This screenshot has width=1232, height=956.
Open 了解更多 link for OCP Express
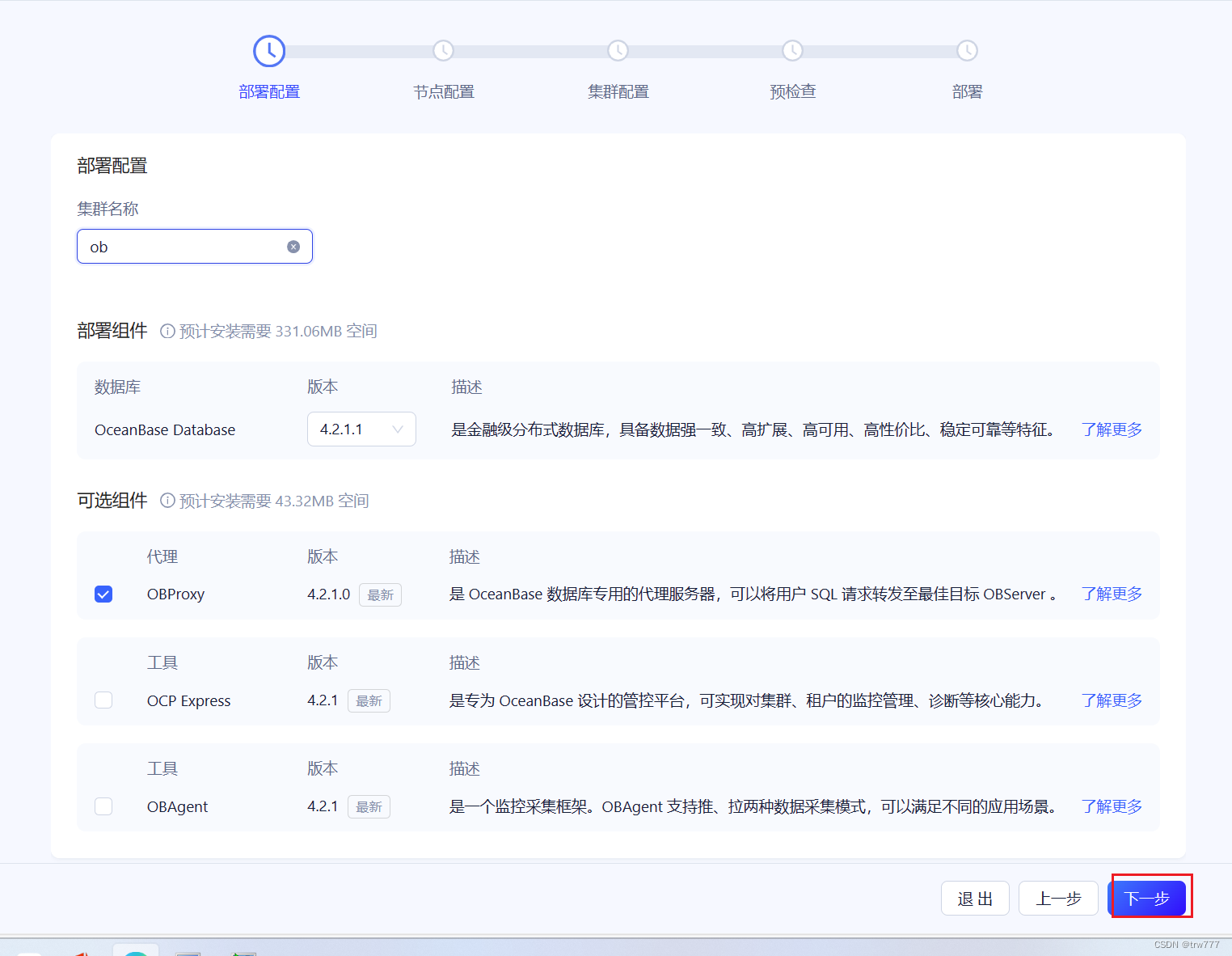click(1112, 700)
